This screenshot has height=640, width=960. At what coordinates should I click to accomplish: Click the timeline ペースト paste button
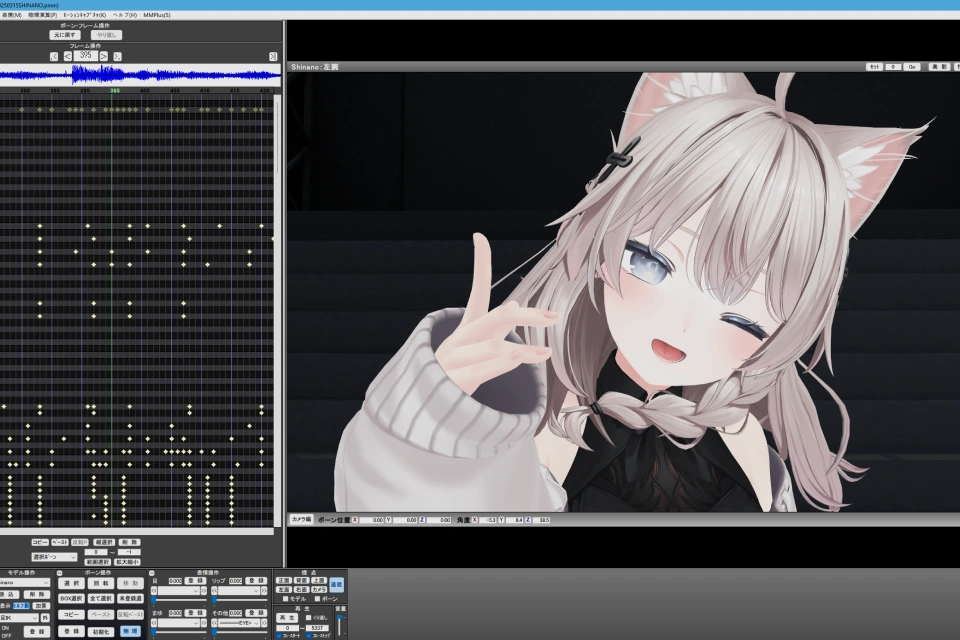click(59, 543)
